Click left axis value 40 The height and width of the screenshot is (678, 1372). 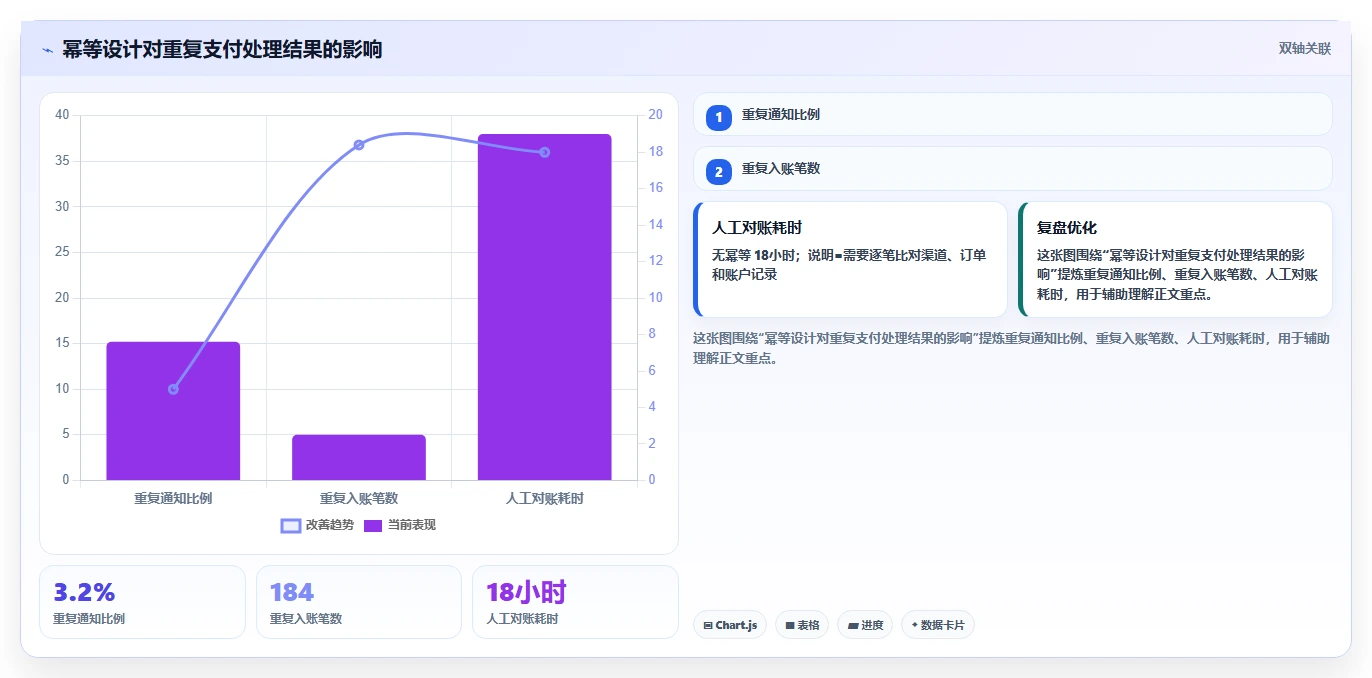62,115
